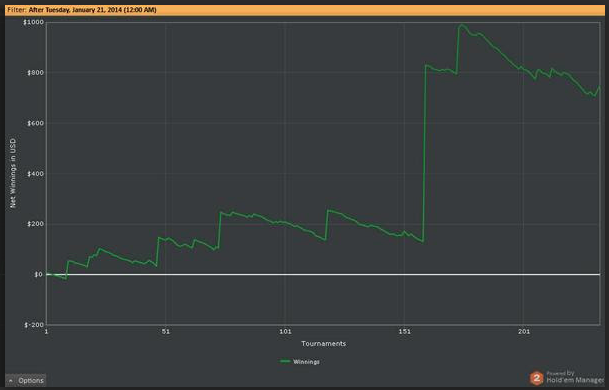Viewport: 609px width, 390px height.
Task: Click the $200 y-axis label
Action: click(35, 224)
